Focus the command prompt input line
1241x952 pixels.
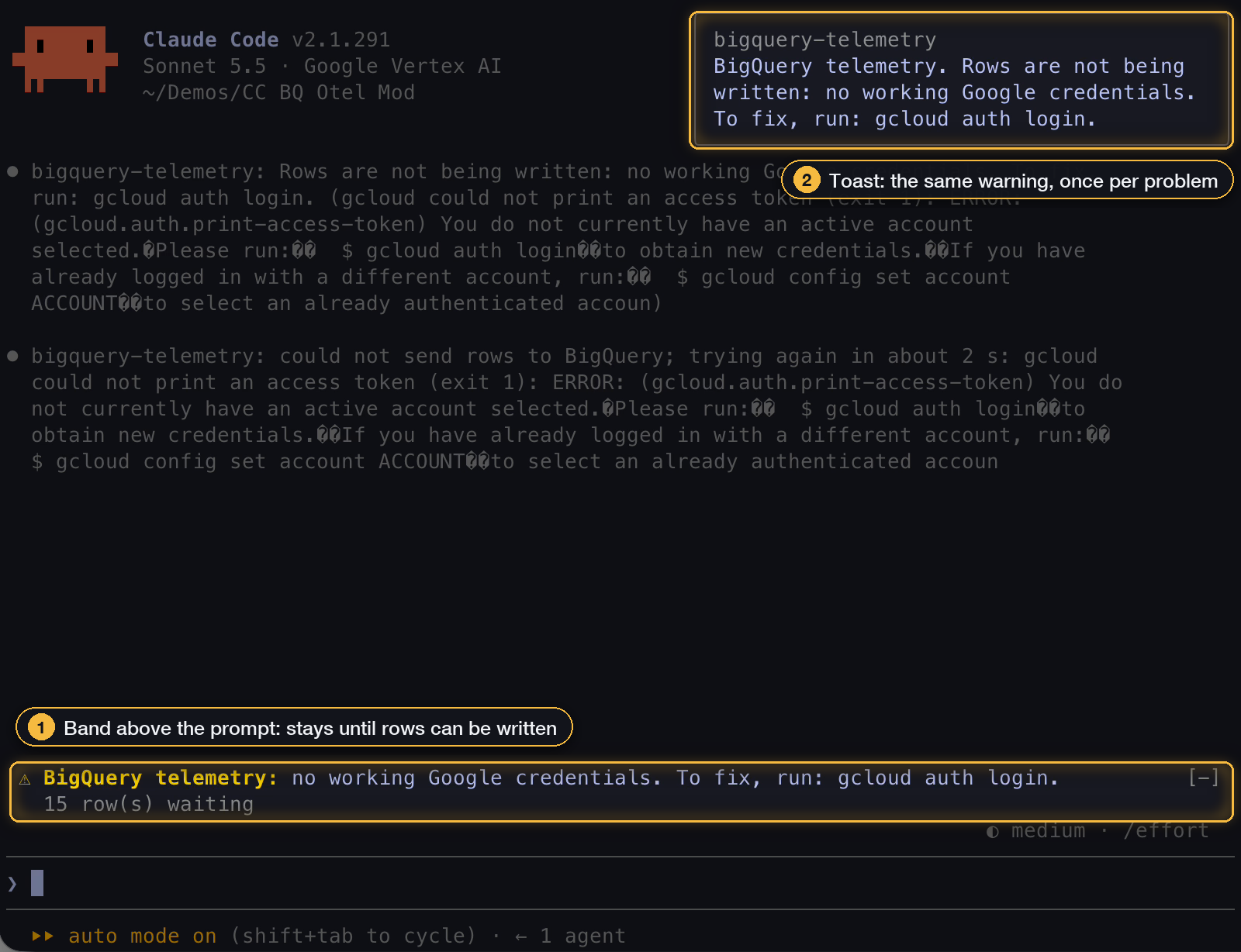[620, 883]
